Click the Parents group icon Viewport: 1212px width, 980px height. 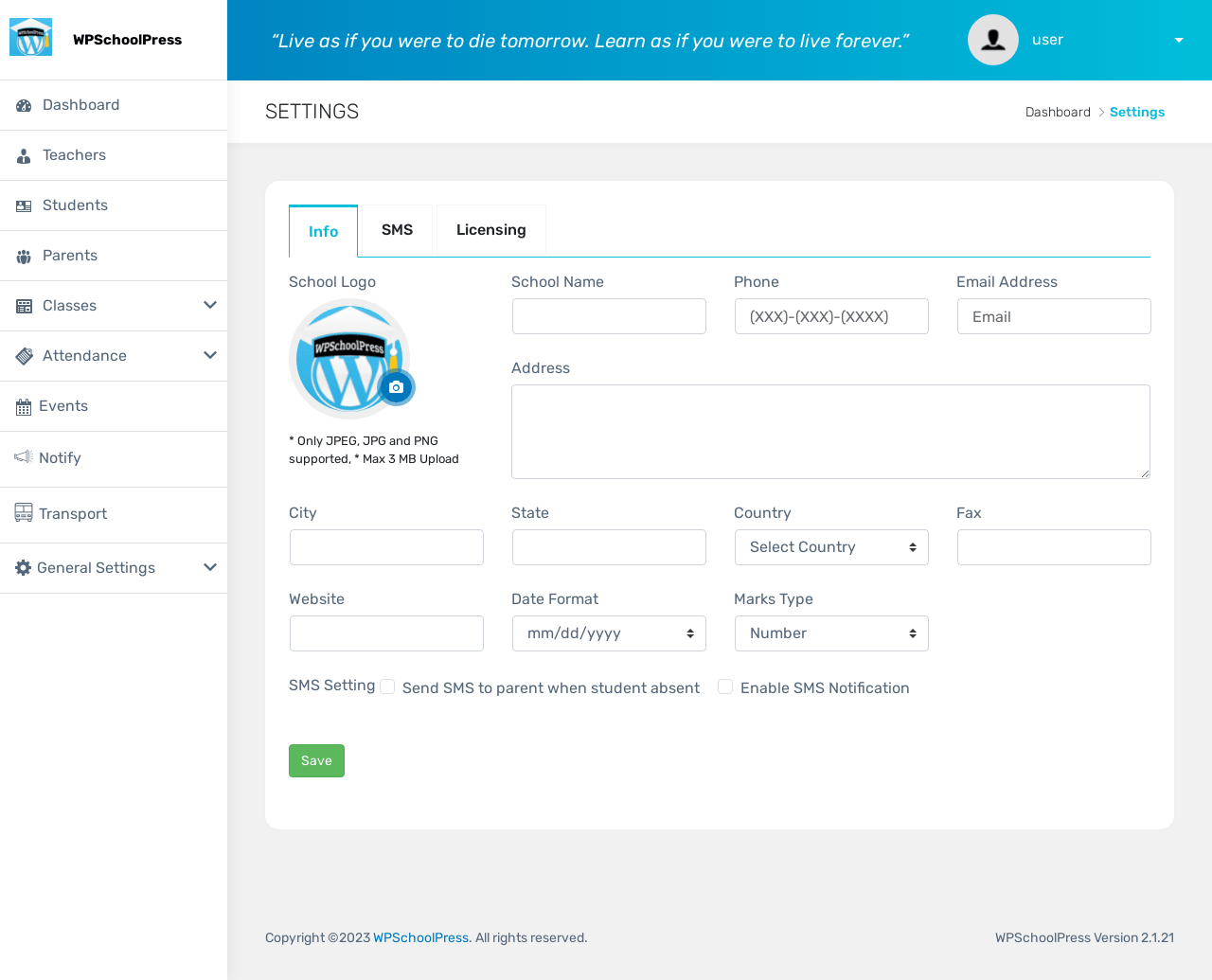(24, 257)
